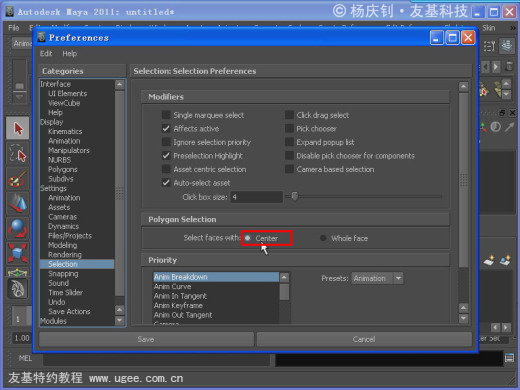This screenshot has height=390, width=520.
Task: Click Save button in Preferences
Action: point(146,339)
